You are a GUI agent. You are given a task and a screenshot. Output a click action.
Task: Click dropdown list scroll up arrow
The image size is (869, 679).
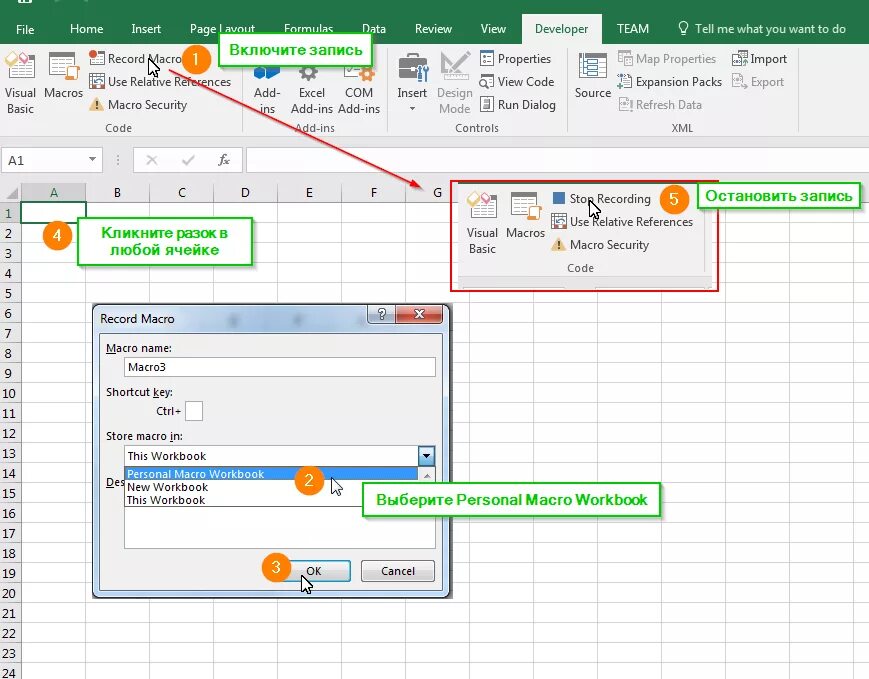(427, 475)
